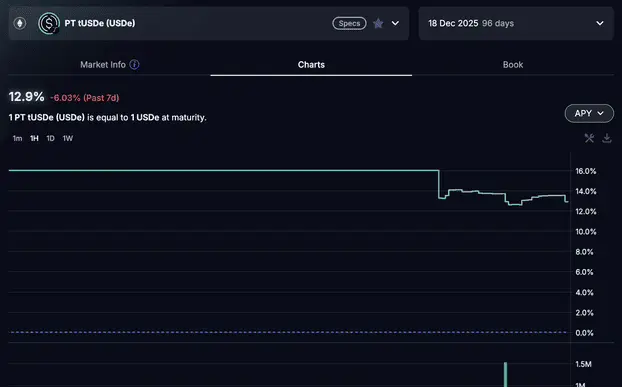Select the 1D chart interval

(x=50, y=138)
